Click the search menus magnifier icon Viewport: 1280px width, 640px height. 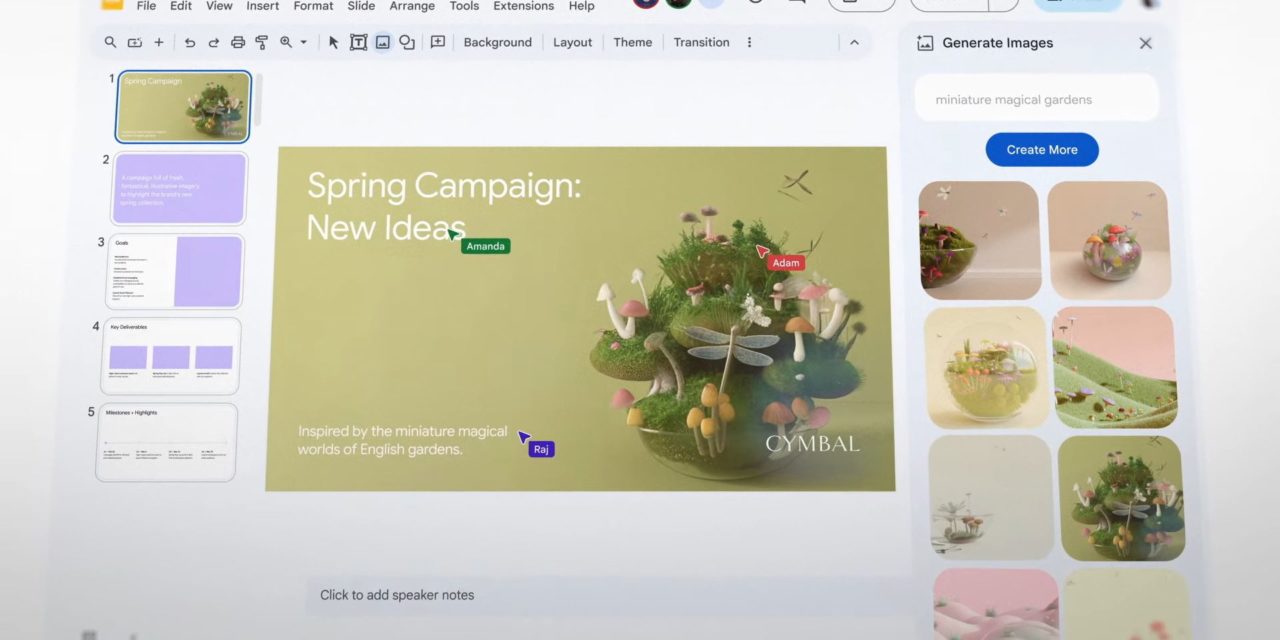(110, 42)
